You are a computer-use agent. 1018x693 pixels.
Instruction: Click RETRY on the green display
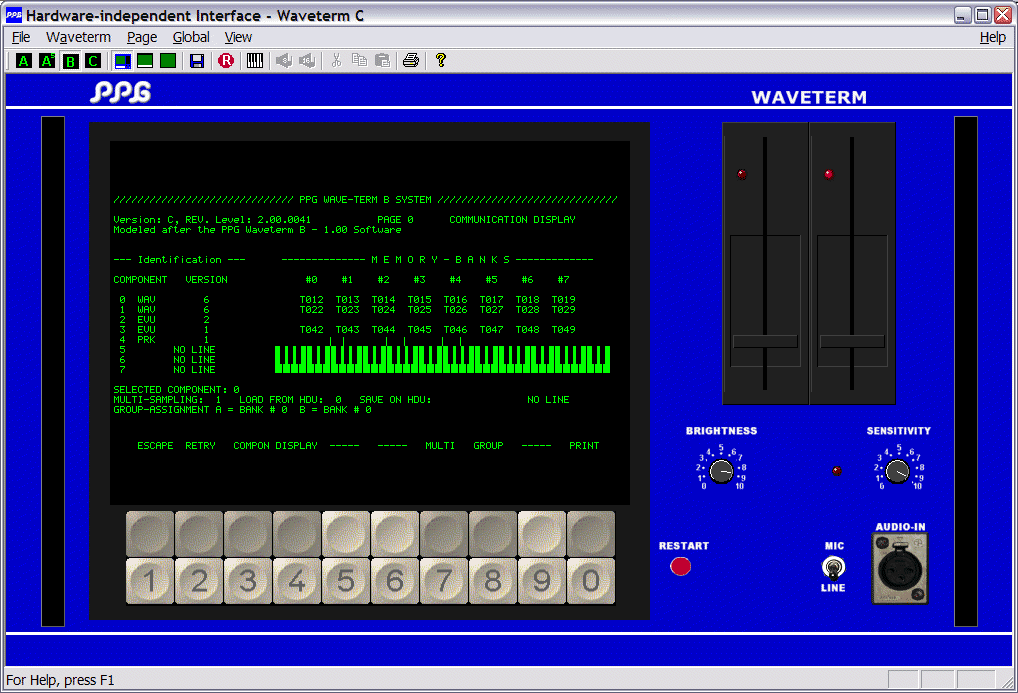[200, 446]
